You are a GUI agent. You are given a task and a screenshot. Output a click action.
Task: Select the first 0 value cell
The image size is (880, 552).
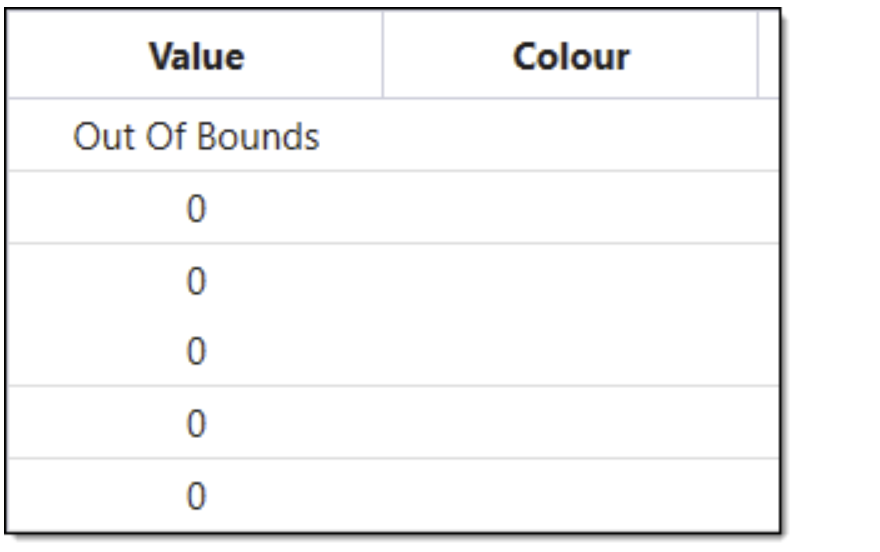[x=196, y=208]
